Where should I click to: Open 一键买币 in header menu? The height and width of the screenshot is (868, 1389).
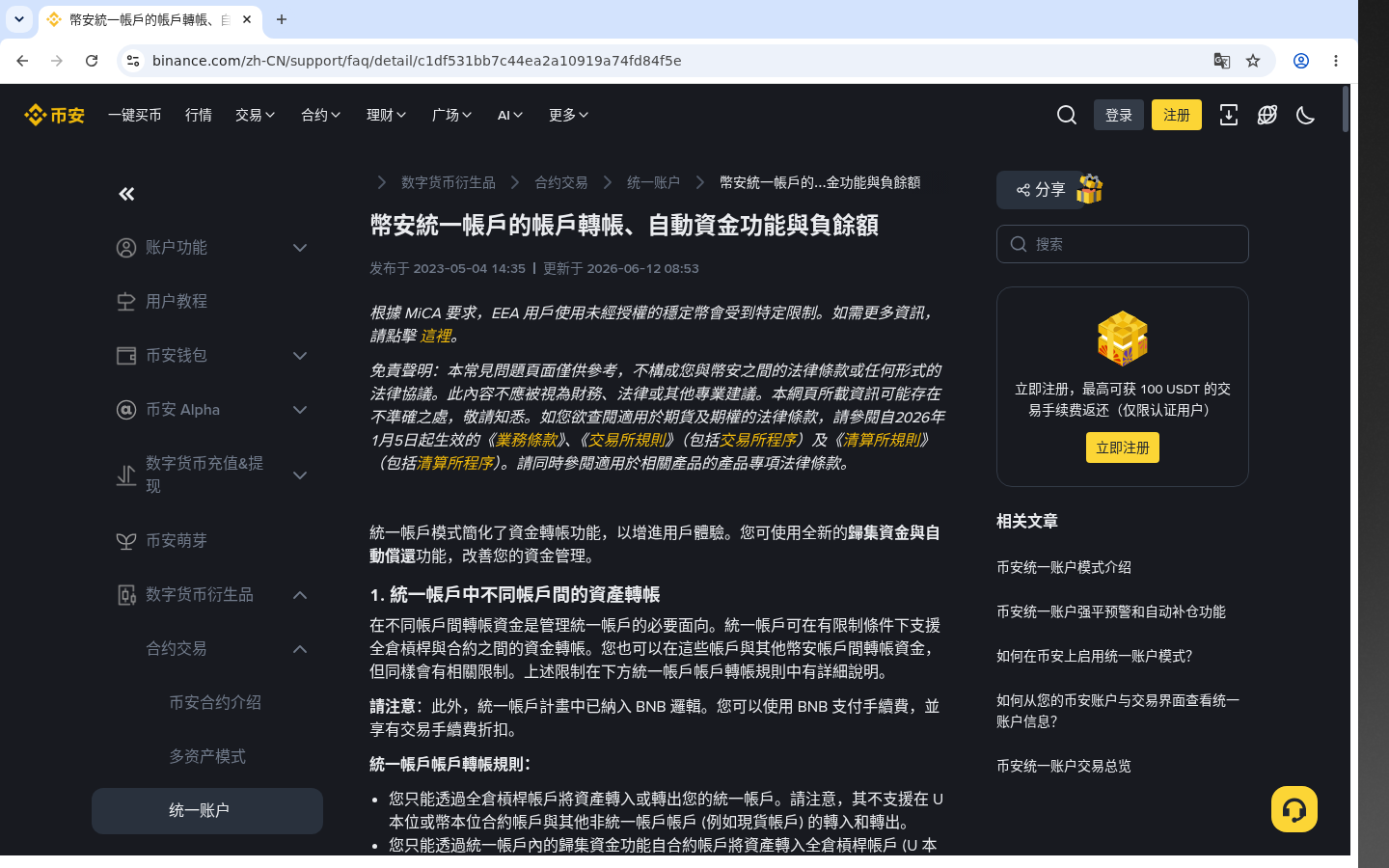point(135,115)
